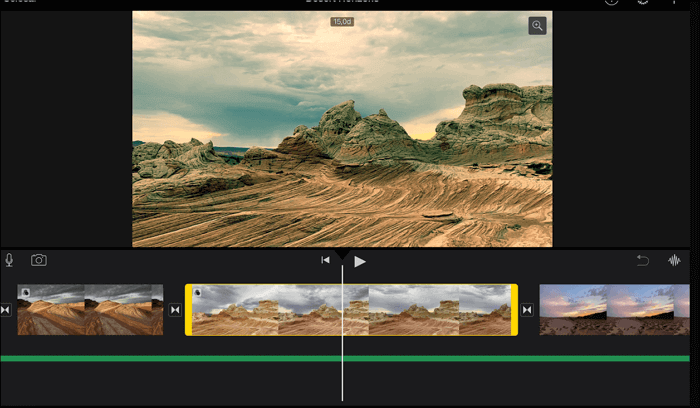Image resolution: width=700 pixels, height=408 pixels.
Task: Click the 15.0s duration label
Action: (x=342, y=21)
